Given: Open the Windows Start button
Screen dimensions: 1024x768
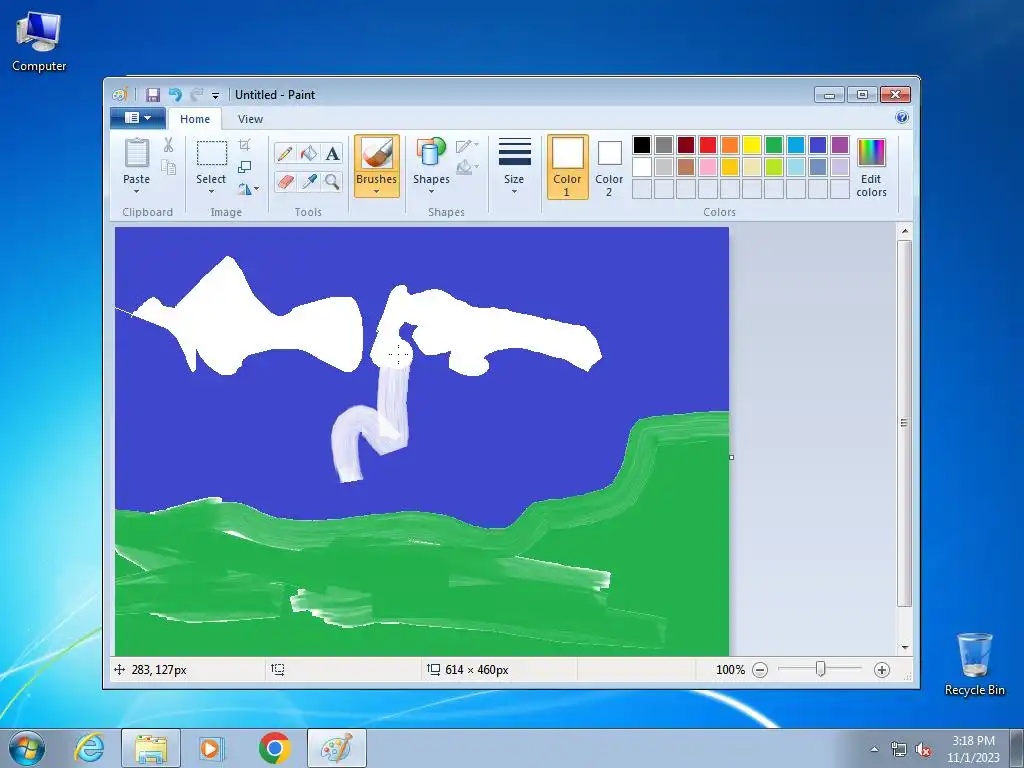Looking at the screenshot, I should [27, 748].
